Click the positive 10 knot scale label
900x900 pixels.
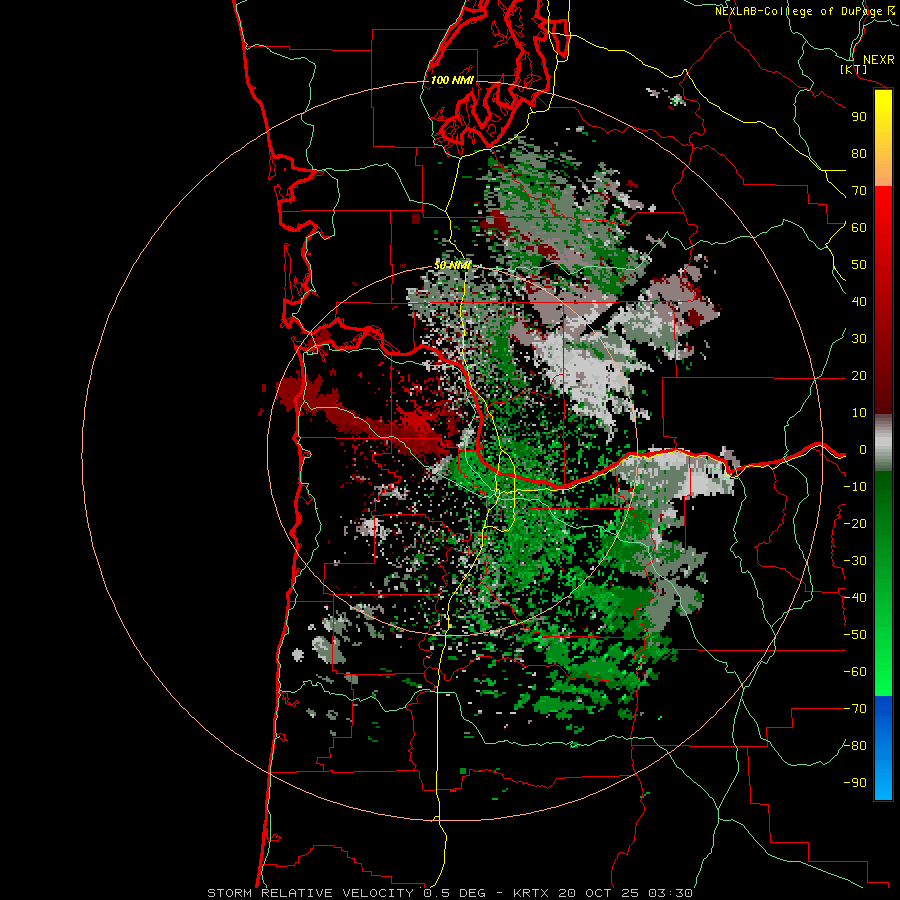pos(859,413)
